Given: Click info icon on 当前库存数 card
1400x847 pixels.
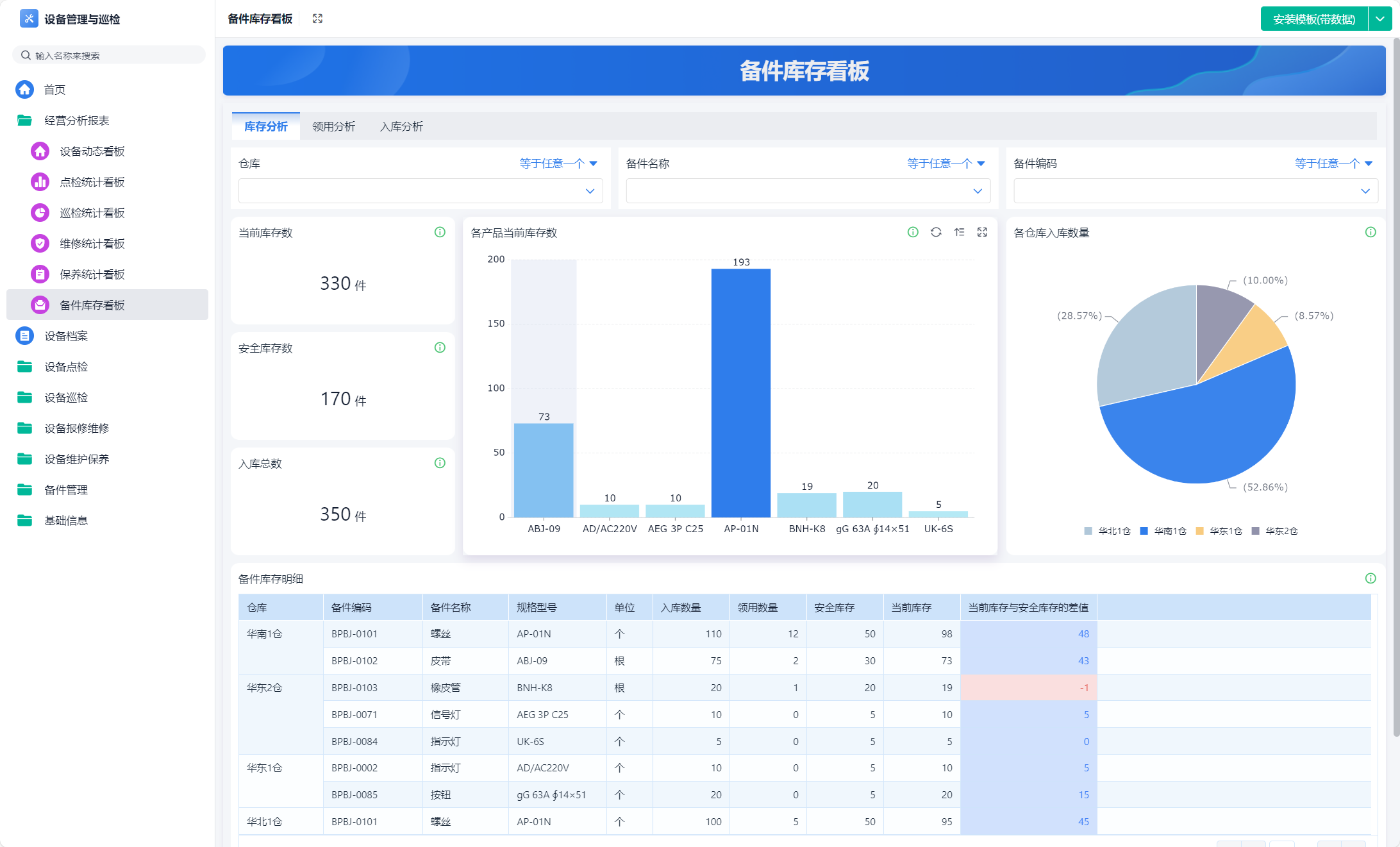Looking at the screenshot, I should (x=440, y=232).
